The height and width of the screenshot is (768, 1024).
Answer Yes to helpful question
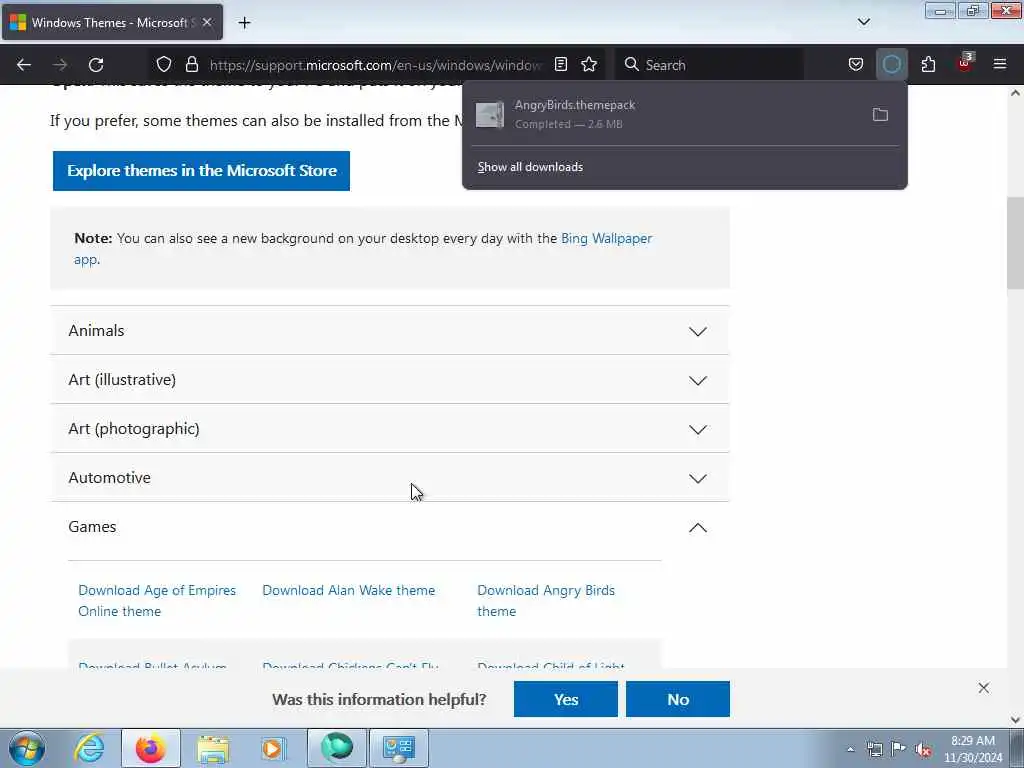click(x=566, y=699)
